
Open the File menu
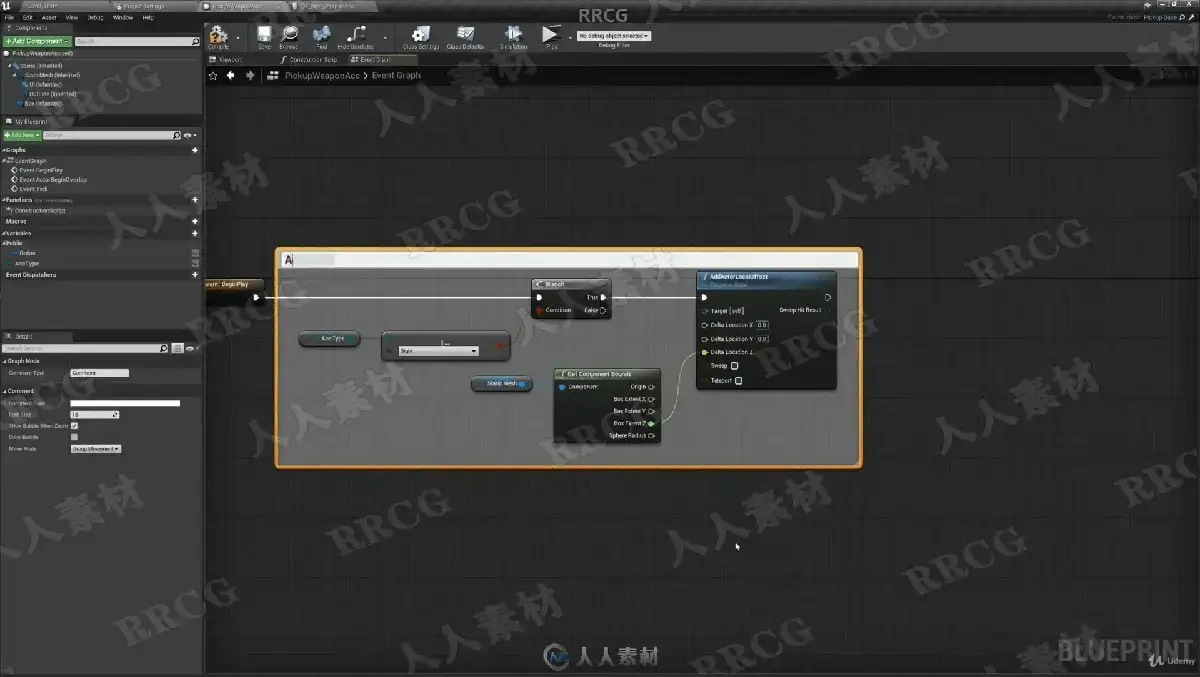coord(9,17)
